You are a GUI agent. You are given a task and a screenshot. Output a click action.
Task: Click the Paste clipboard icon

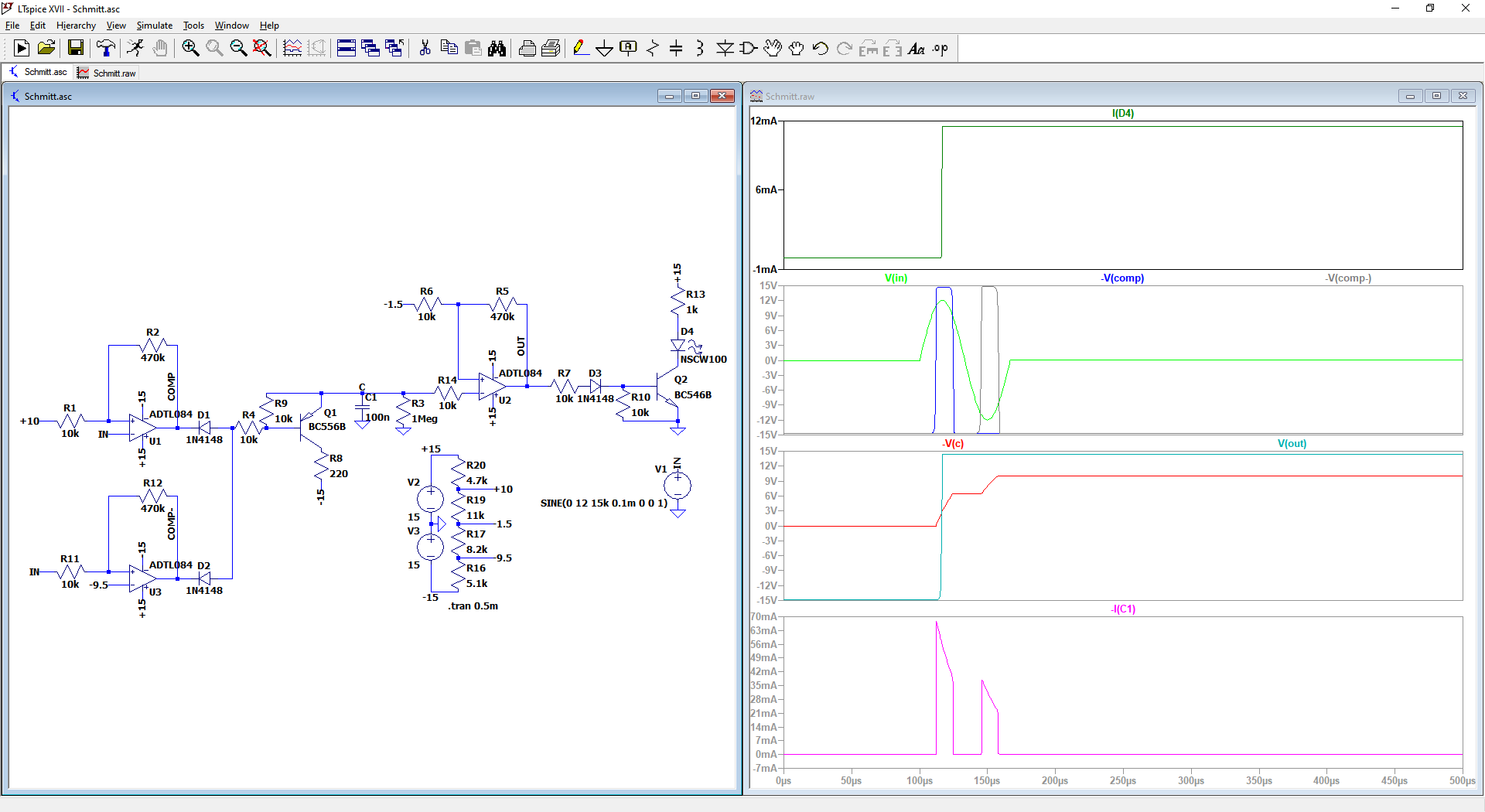(x=473, y=49)
